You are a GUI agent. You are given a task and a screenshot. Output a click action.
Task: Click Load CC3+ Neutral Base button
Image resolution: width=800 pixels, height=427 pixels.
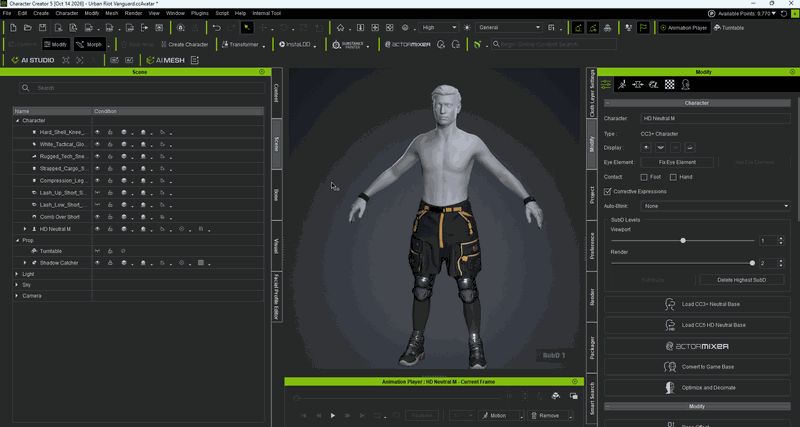[x=697, y=304]
